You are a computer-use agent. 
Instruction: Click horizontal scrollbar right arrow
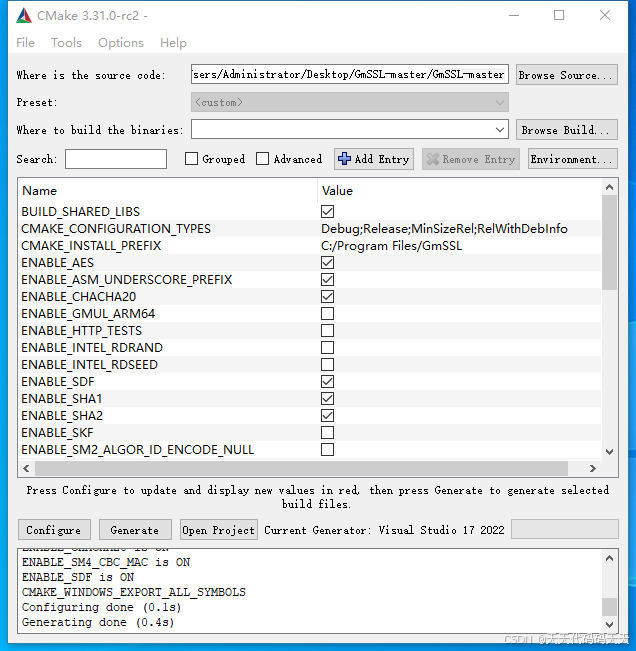pyautogui.click(x=592, y=468)
